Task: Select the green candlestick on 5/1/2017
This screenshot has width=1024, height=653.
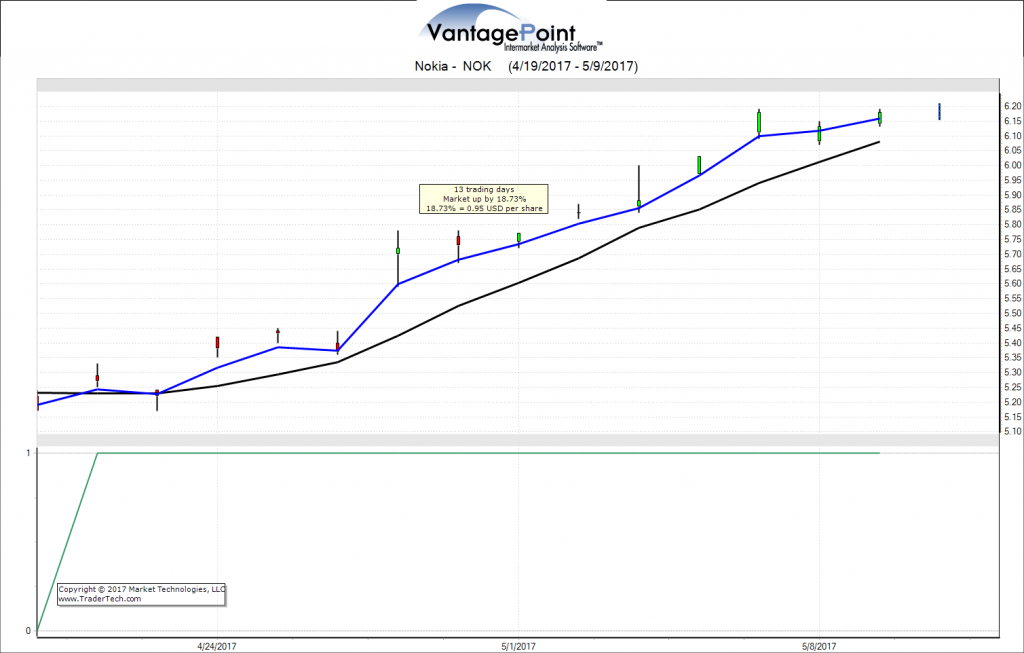Action: pyautogui.click(x=519, y=239)
